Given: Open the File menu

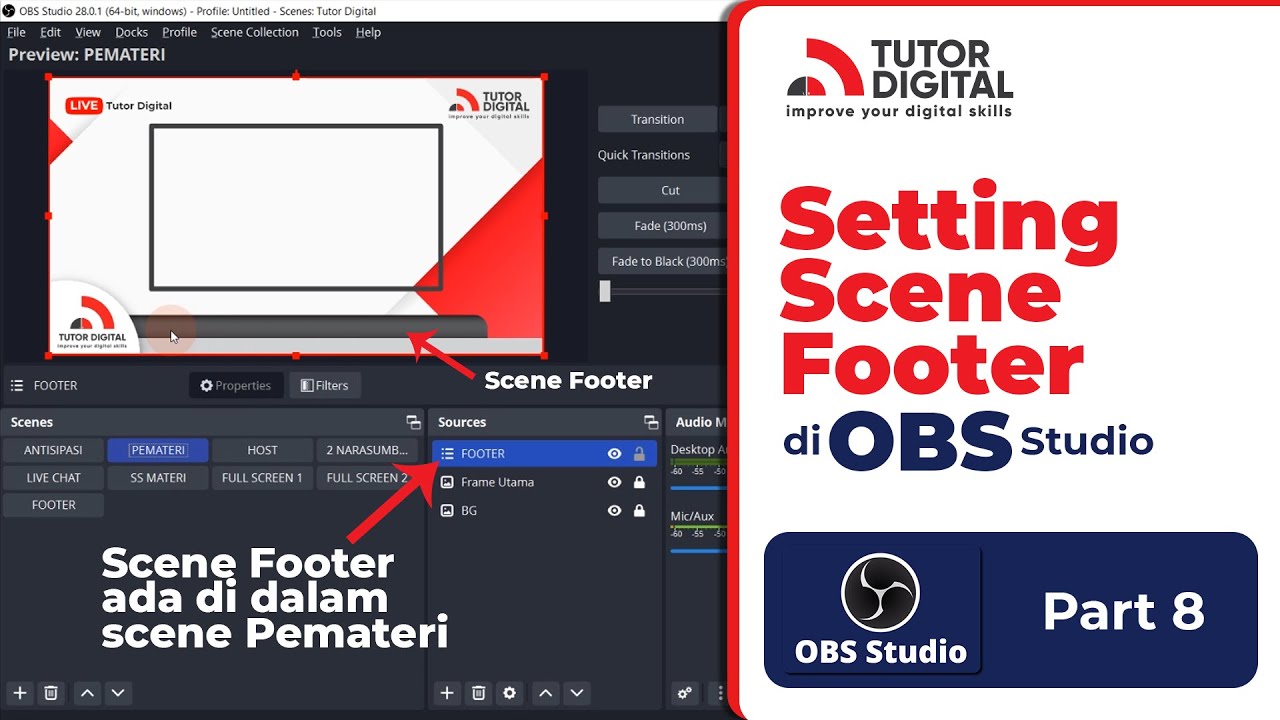Looking at the screenshot, I should [16, 32].
